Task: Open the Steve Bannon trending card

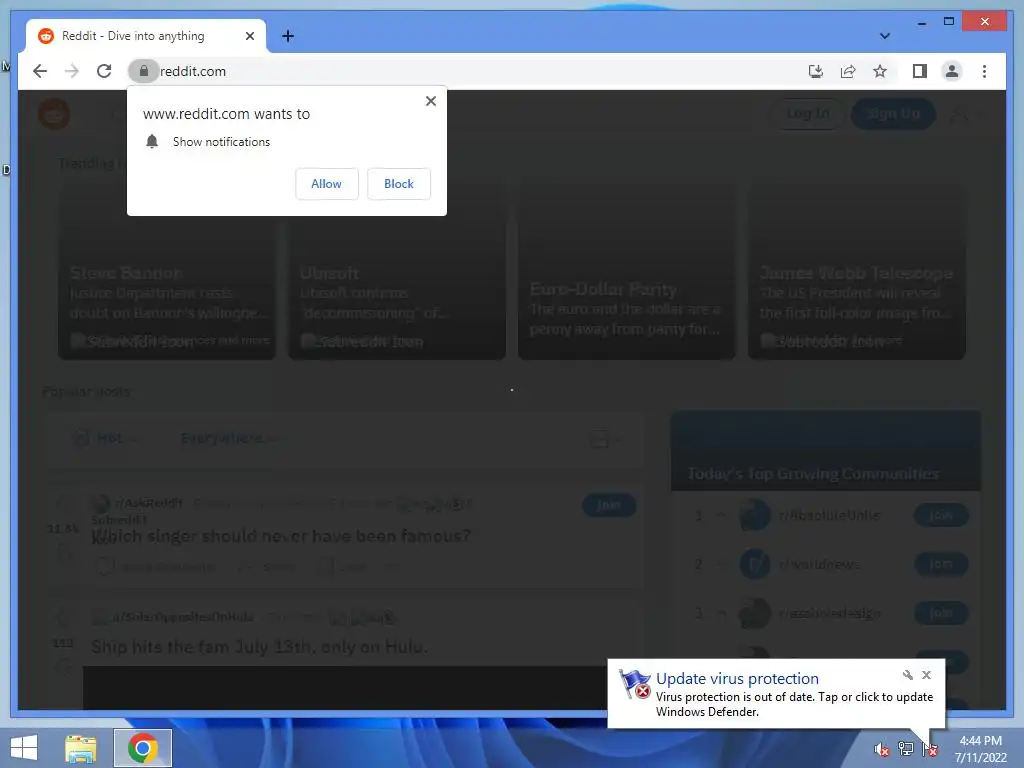Action: click(167, 271)
